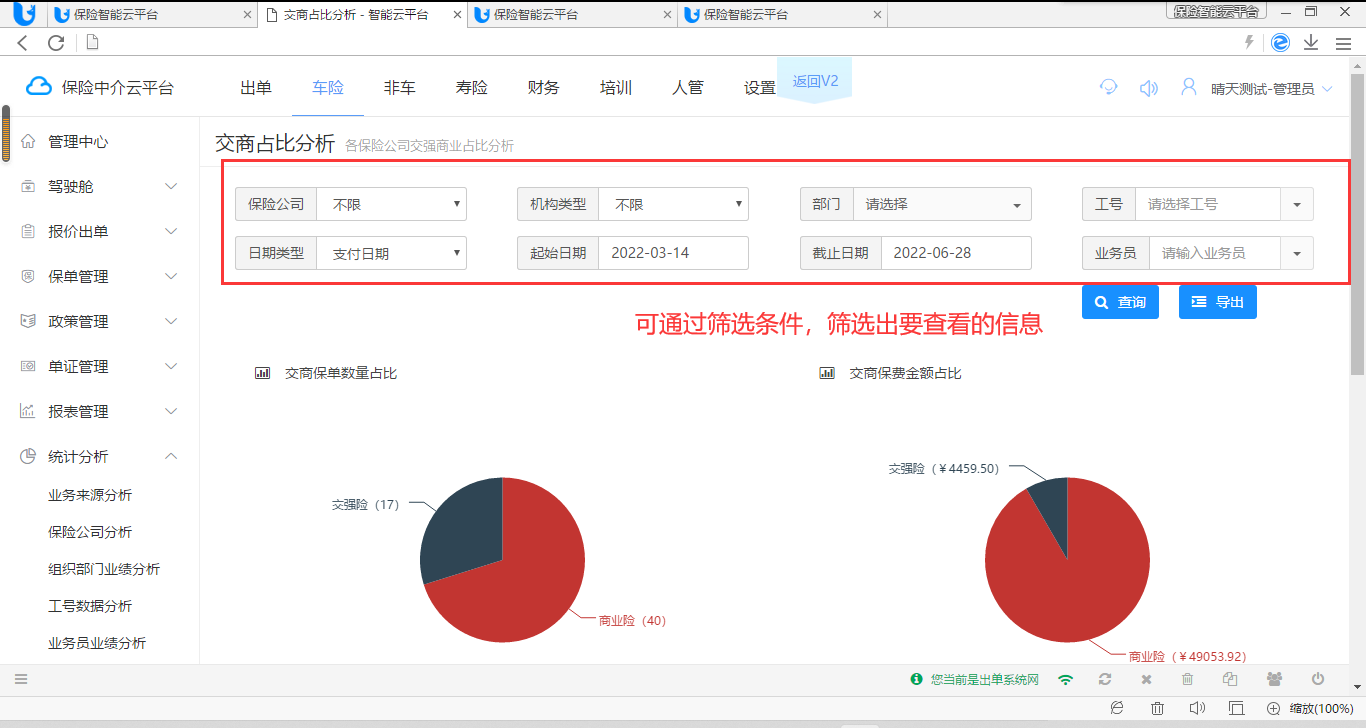Click the green info icon in status bar

point(916,680)
